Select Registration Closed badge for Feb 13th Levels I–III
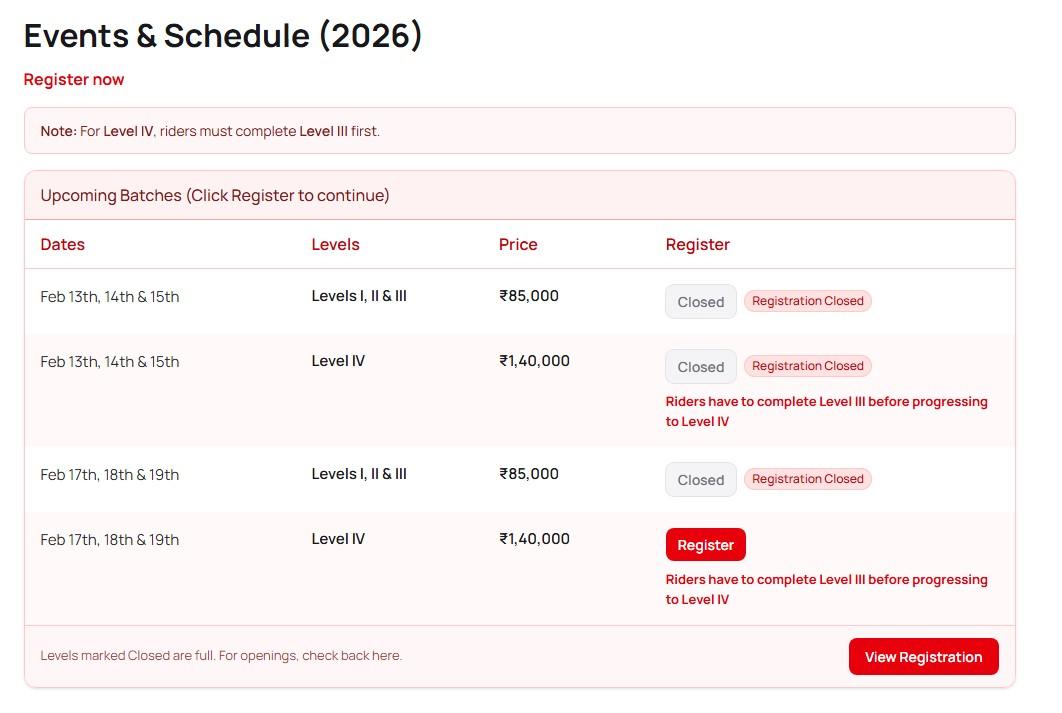Screen dimensions: 1062x713 point(807,301)
